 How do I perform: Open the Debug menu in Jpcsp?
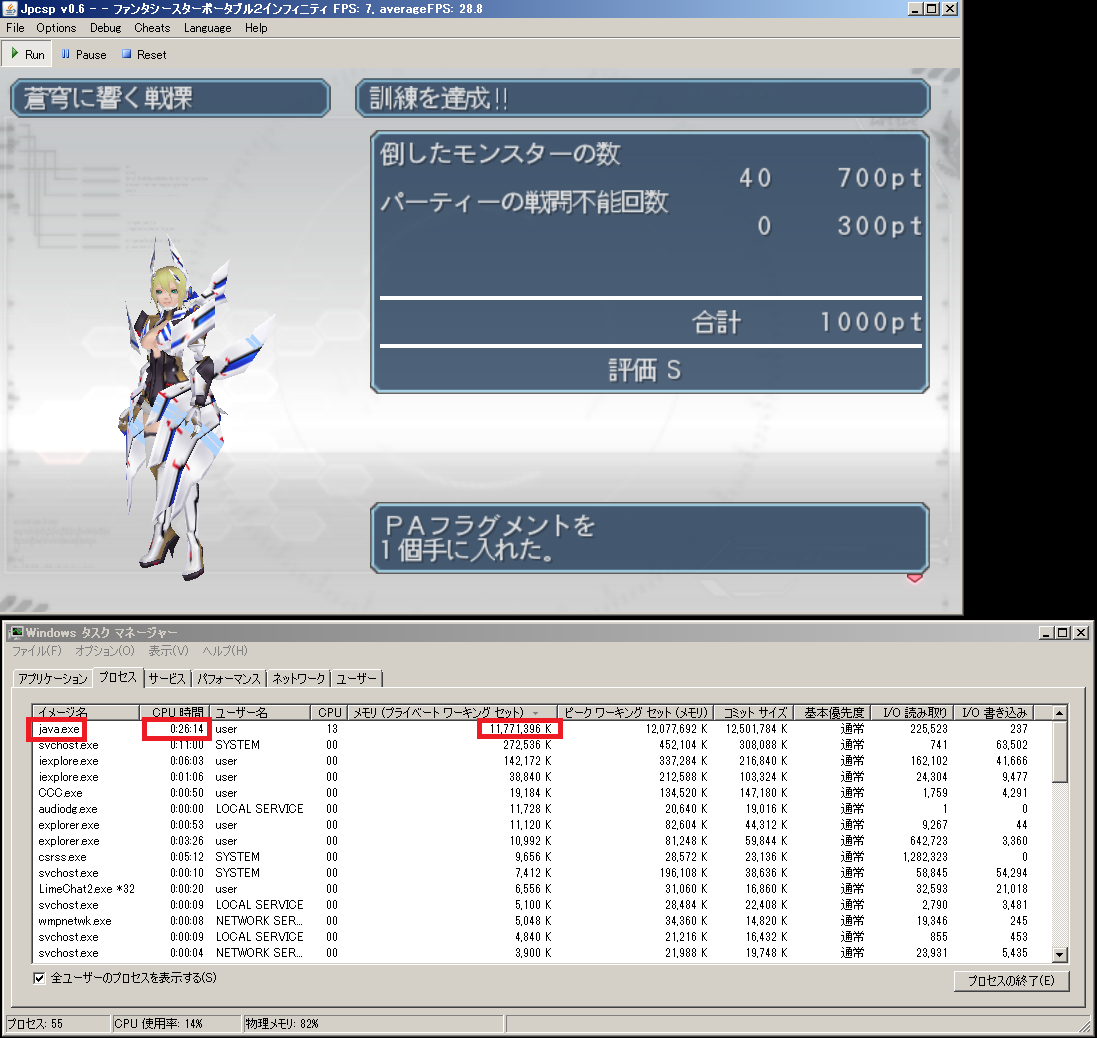105,28
